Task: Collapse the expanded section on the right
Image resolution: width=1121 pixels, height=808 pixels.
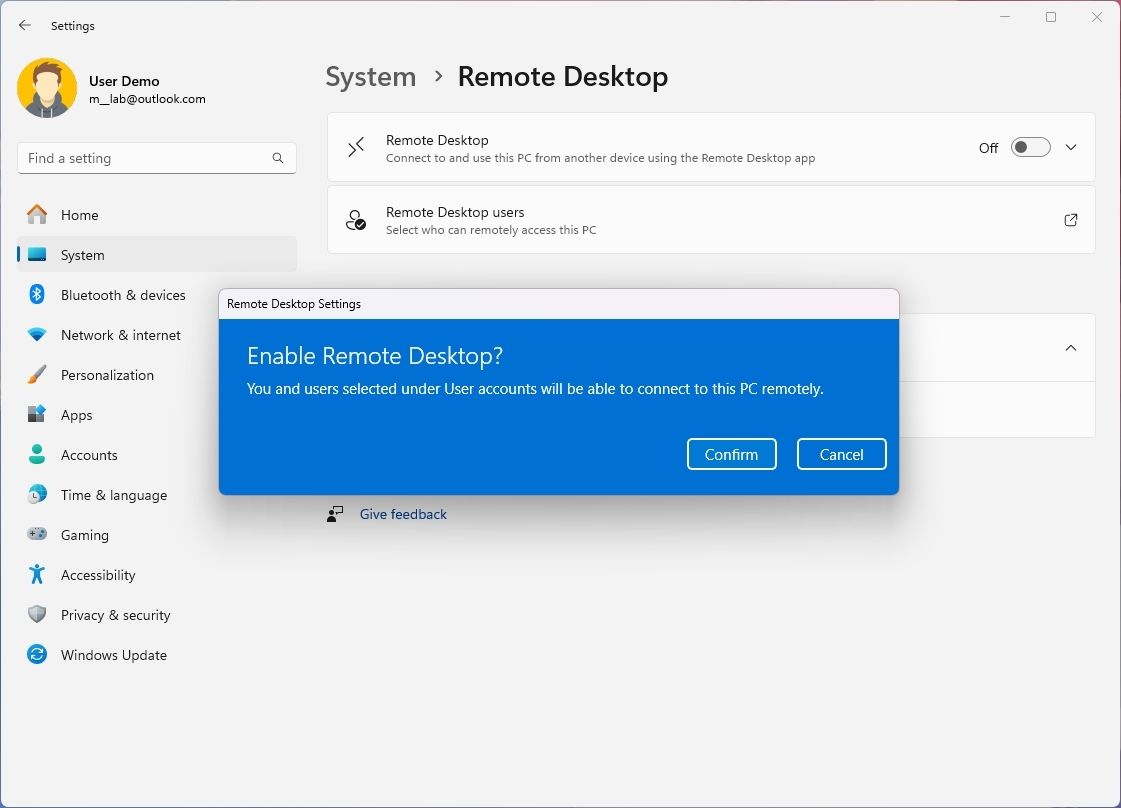Action: (x=1070, y=348)
